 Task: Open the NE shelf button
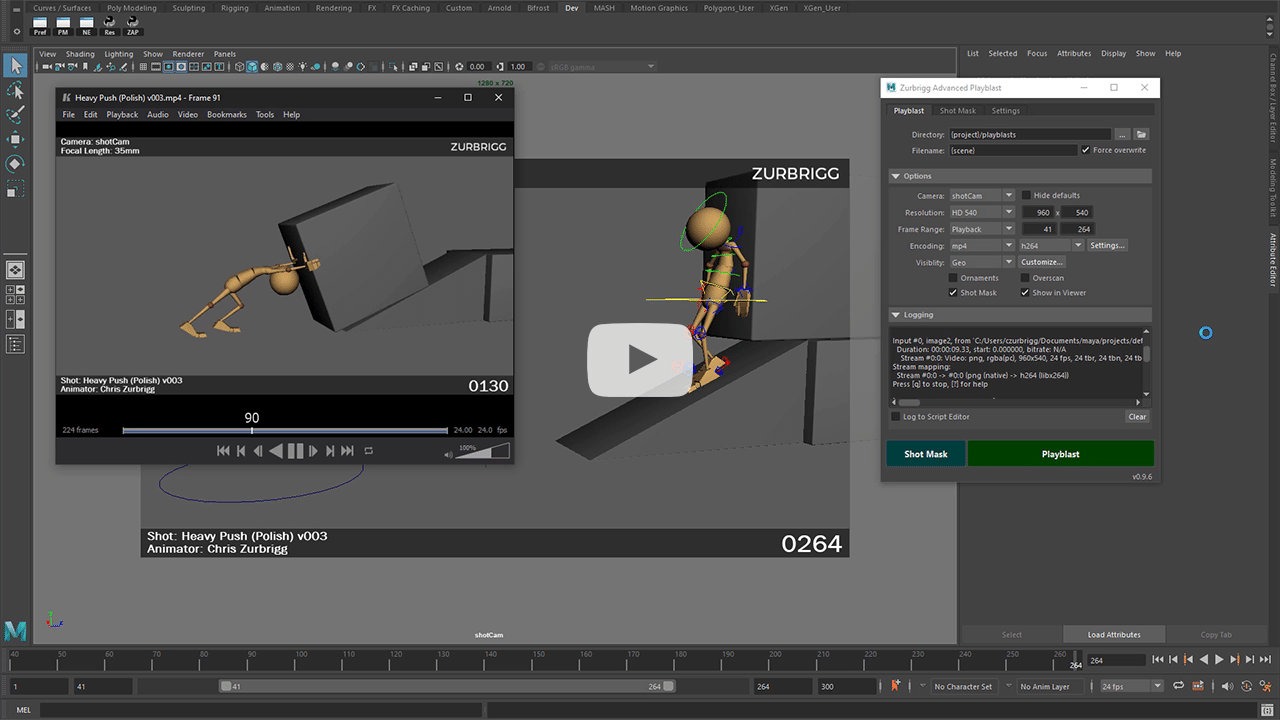(86, 24)
